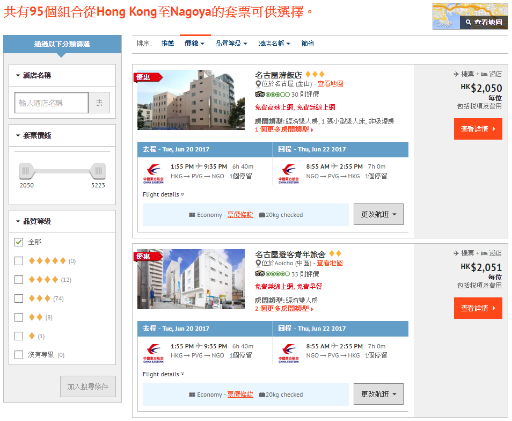Open fare conditions link in second package
This screenshot has width=512, height=421.
[x=240, y=394]
